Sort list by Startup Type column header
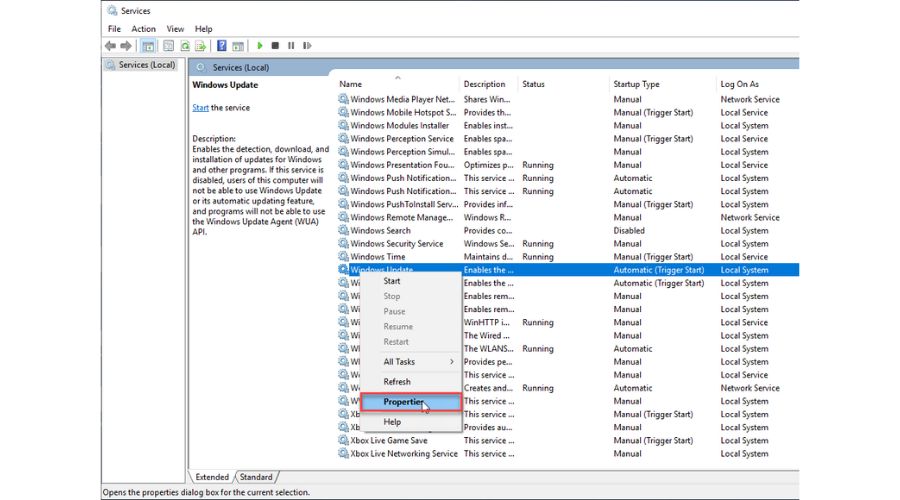900x500 pixels. click(637, 84)
